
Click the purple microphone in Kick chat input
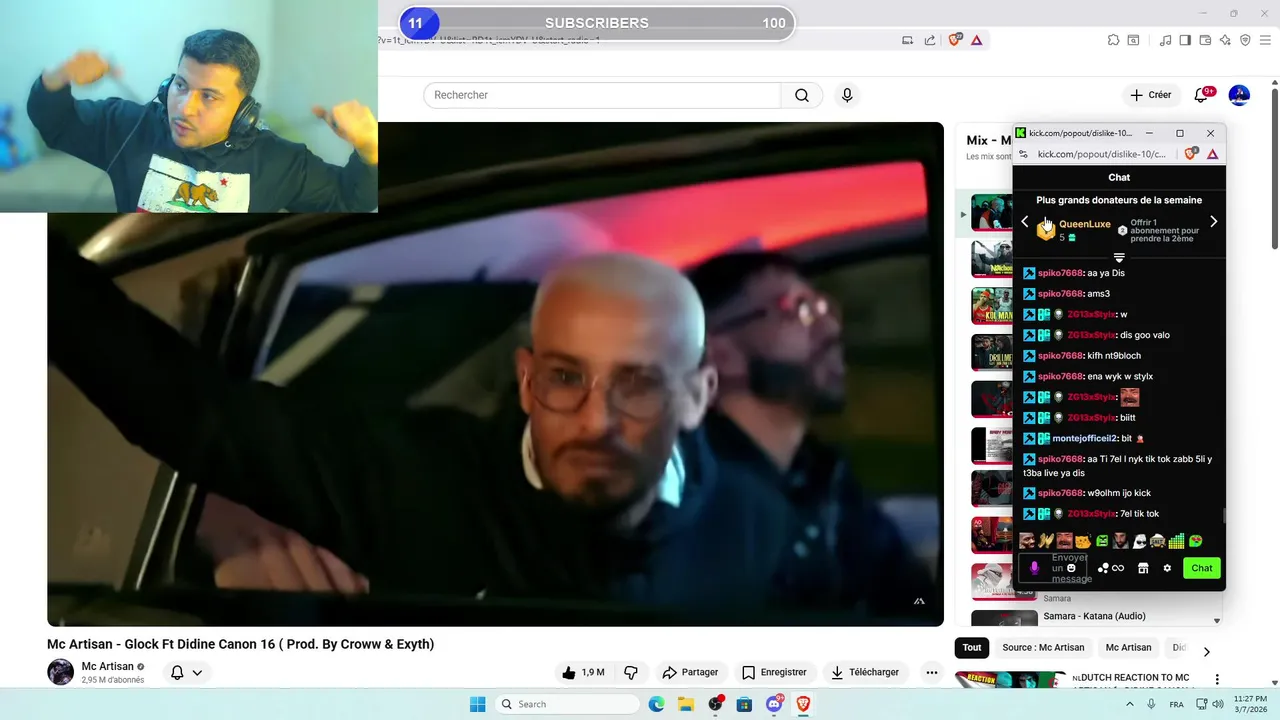(x=1034, y=568)
